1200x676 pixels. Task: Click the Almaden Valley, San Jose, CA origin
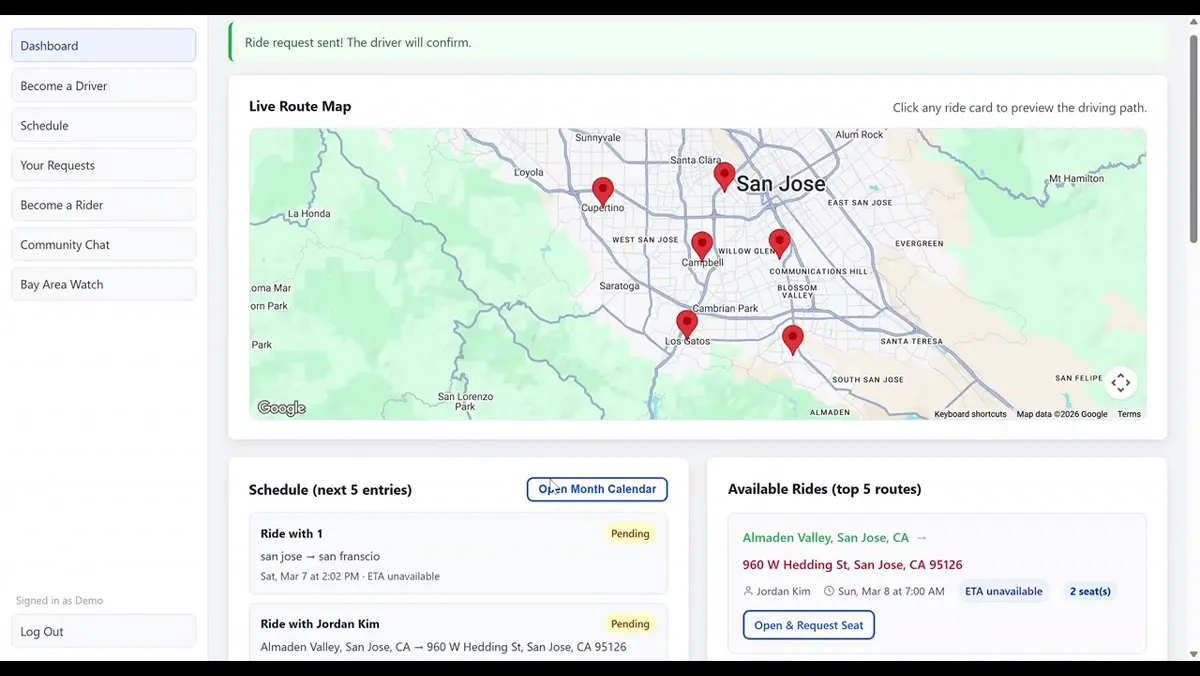(826, 537)
